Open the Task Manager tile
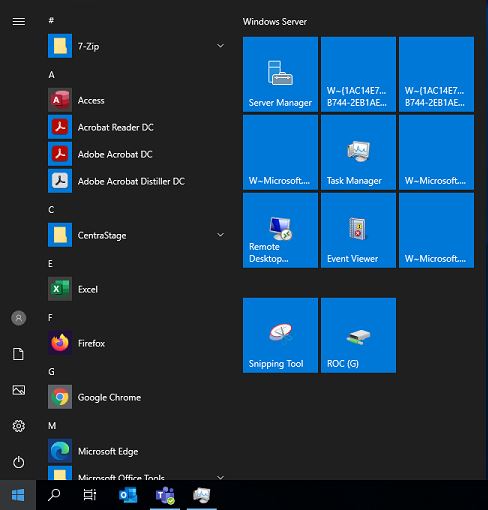Viewport: 488px width, 510px height. 358,152
